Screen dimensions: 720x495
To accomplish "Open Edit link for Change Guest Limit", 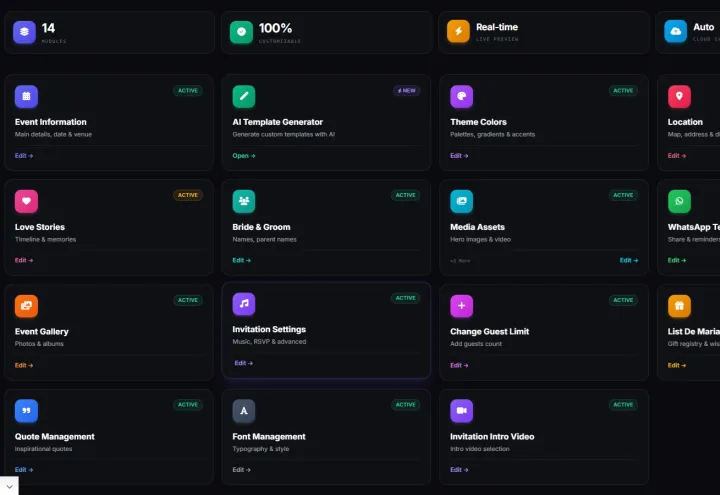I will click(459, 366).
